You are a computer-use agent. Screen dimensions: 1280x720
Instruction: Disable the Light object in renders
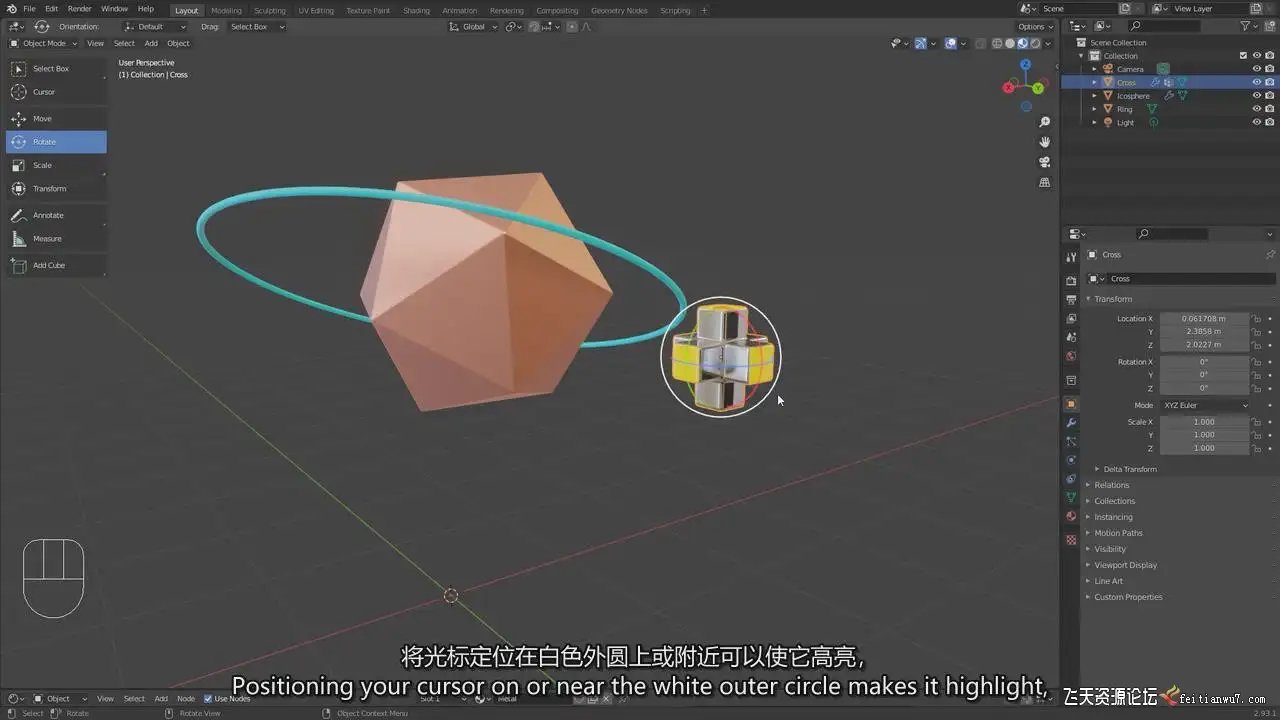click(1269, 122)
